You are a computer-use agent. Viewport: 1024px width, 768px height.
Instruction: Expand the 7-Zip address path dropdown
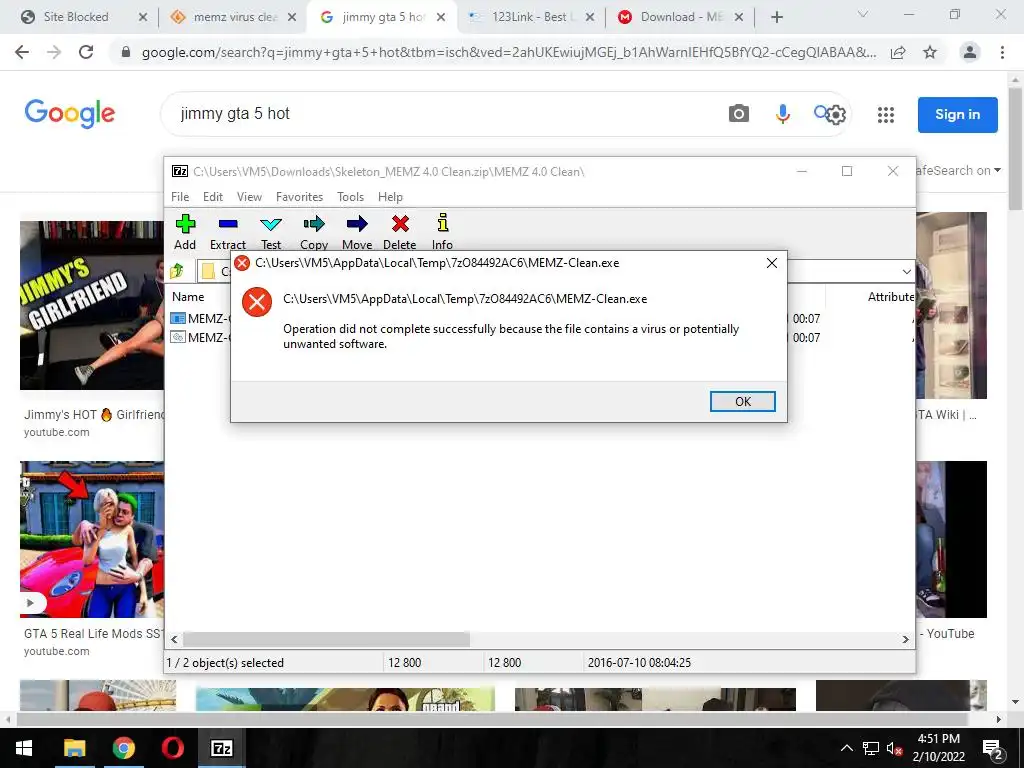pos(906,271)
